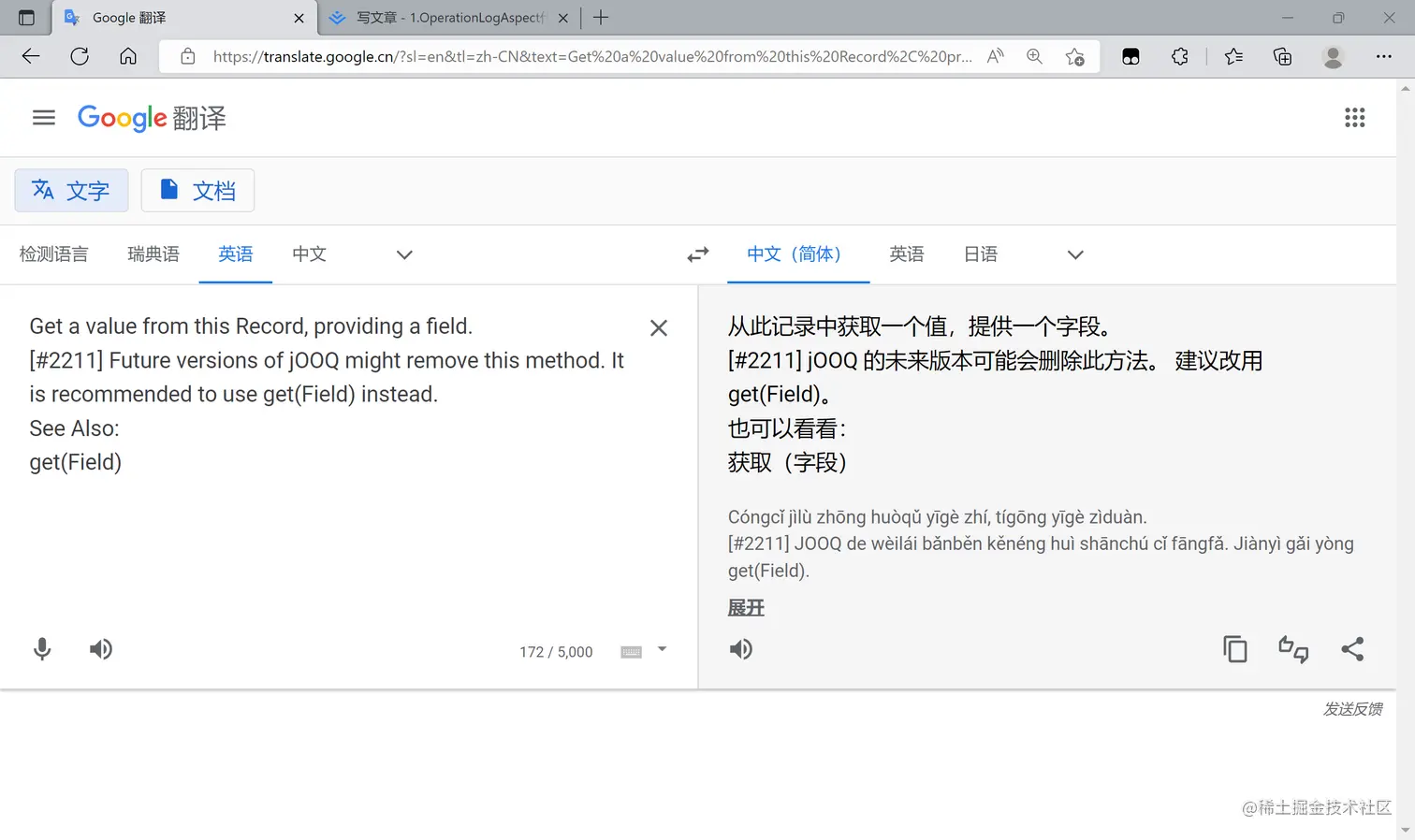Select 瑞典语 as source language

pyautogui.click(x=153, y=254)
